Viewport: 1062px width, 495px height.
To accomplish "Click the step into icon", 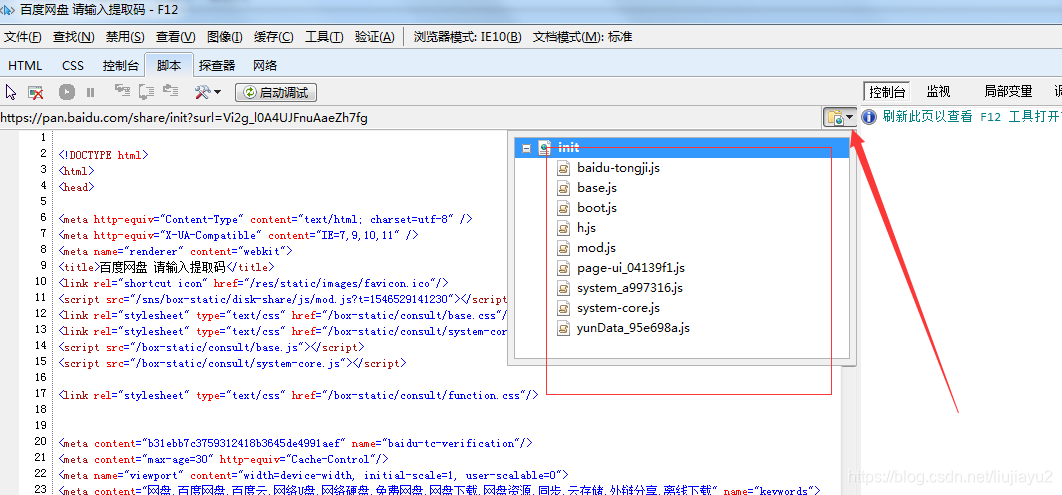I will tap(122, 91).
